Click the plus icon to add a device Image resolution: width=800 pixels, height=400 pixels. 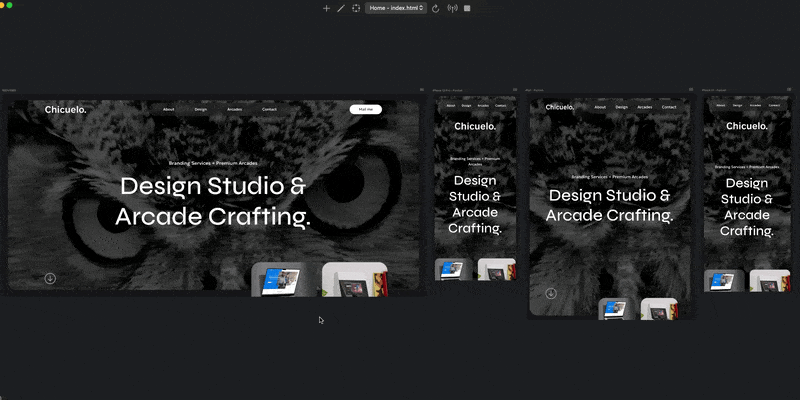tap(326, 8)
